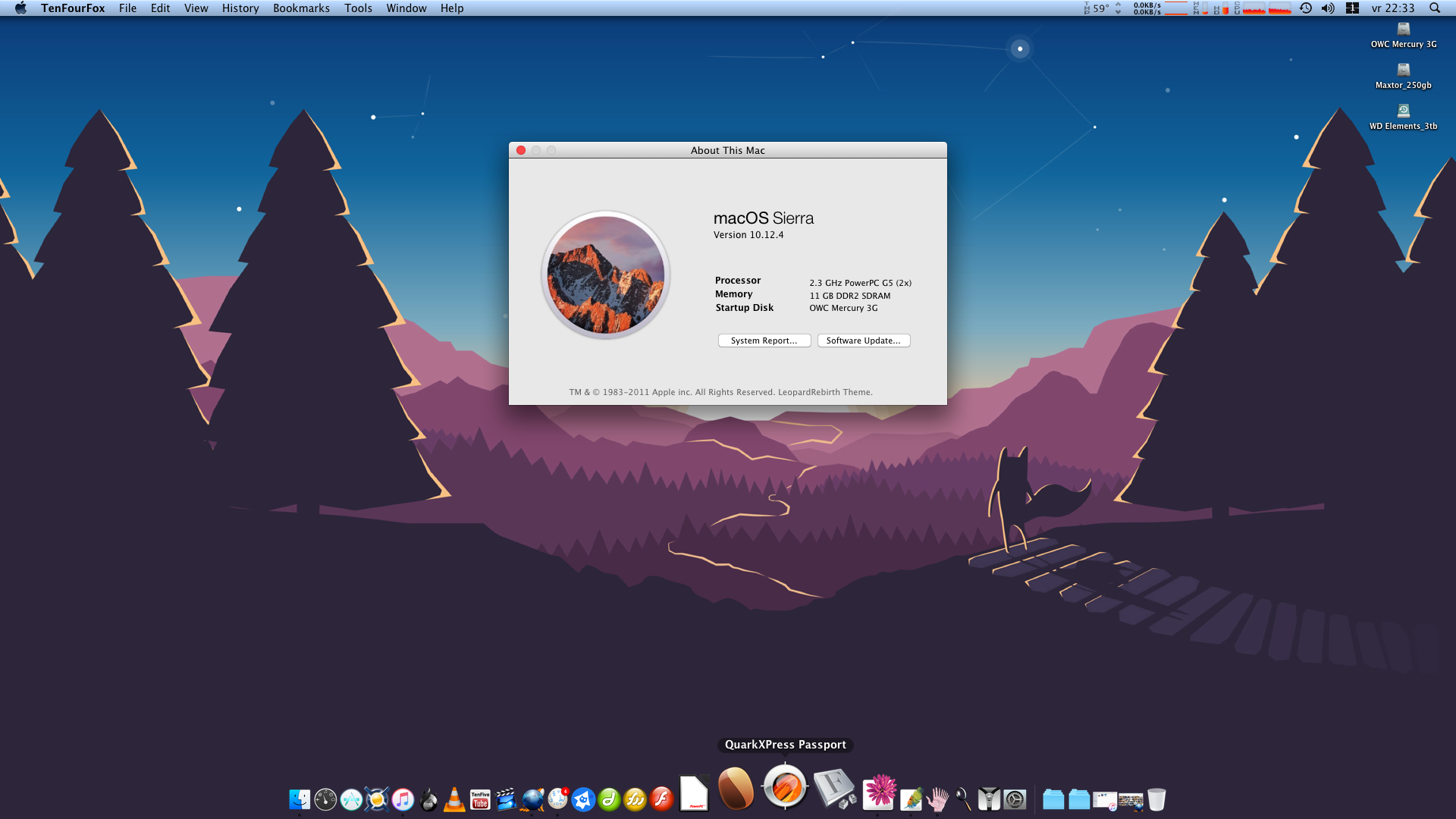The width and height of the screenshot is (1456, 819).
Task: Open the Spotlight search icon
Action: click(x=1435, y=8)
